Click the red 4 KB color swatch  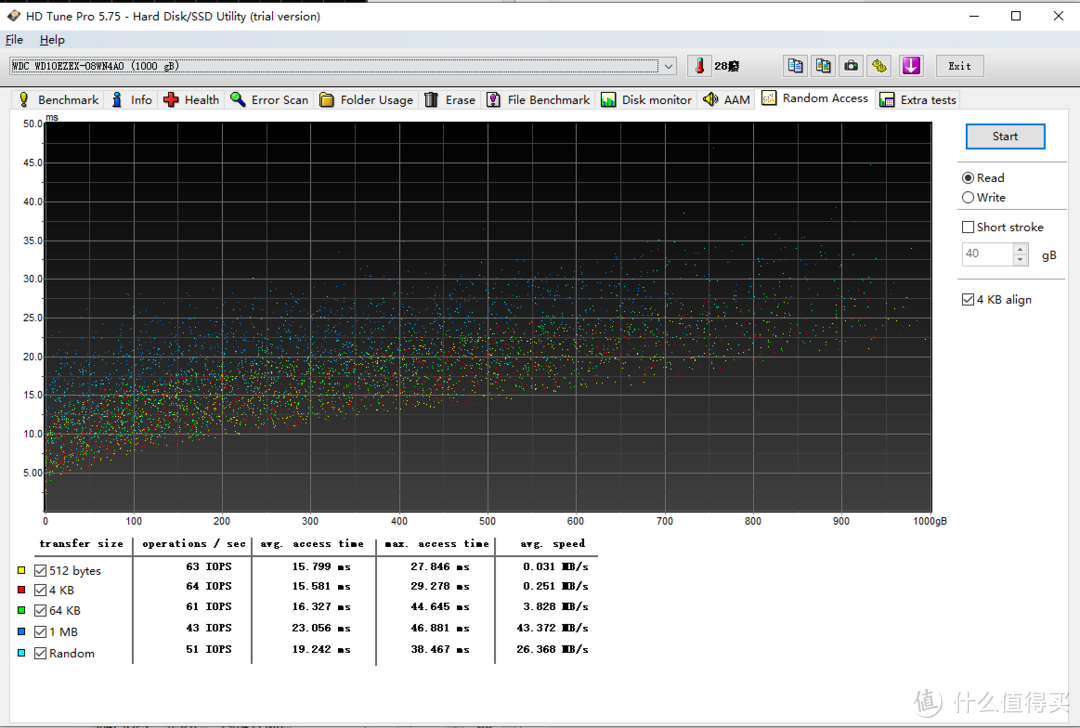(x=21, y=590)
